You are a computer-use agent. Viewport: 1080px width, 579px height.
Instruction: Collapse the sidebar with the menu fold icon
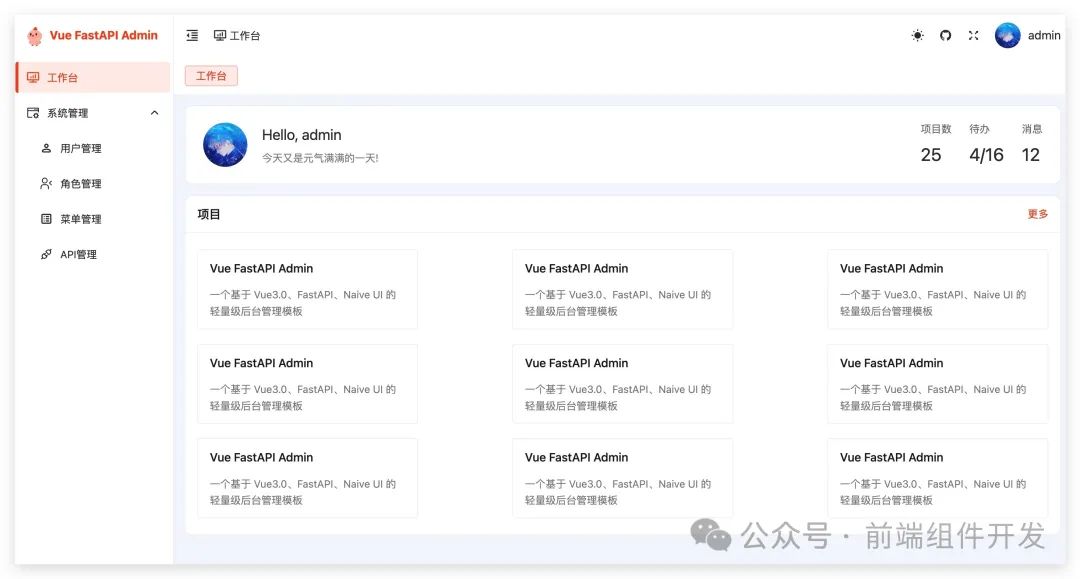(192, 35)
